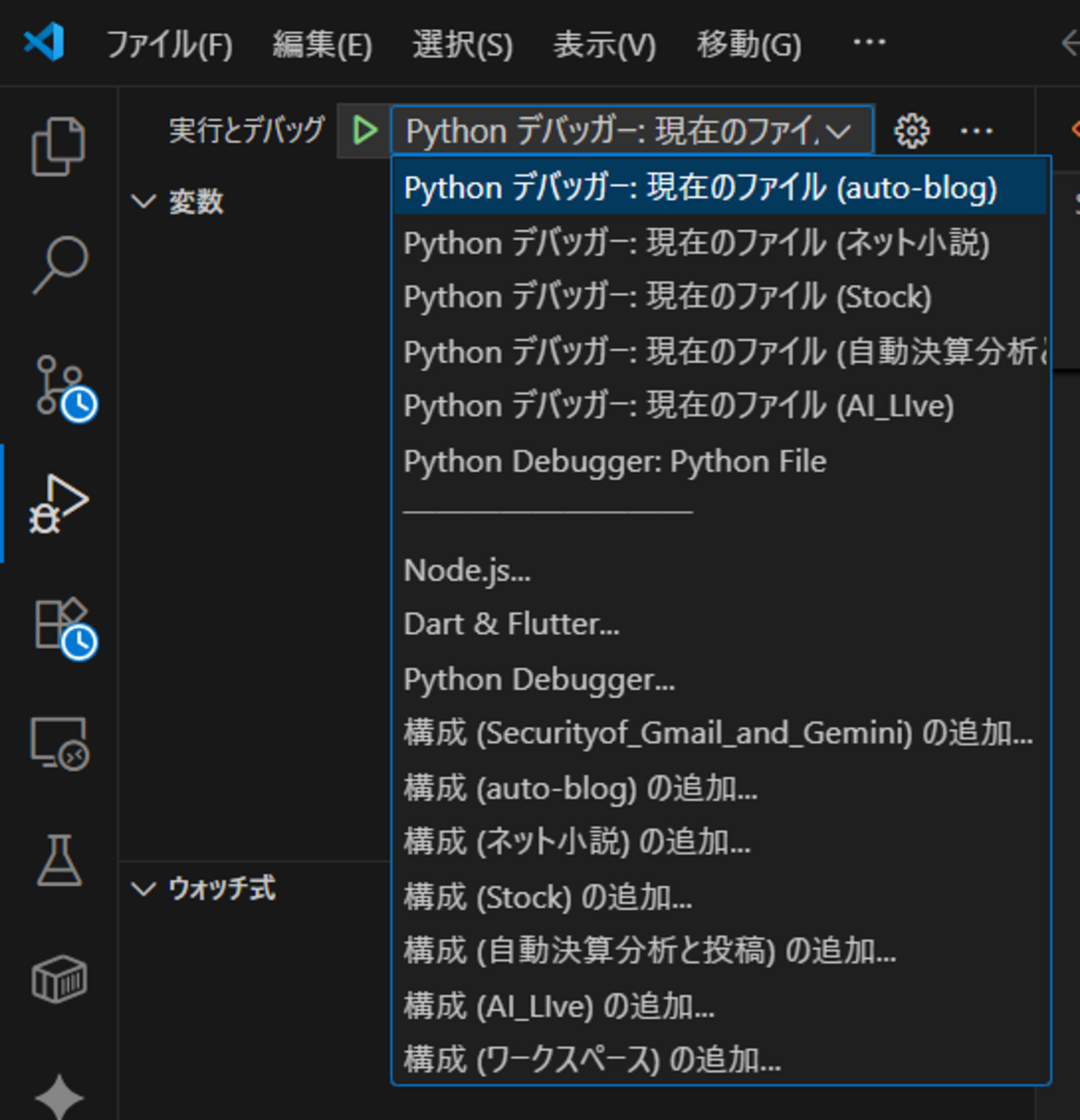The height and width of the screenshot is (1120, 1080).
Task: Open the Search view icon
Action: [x=58, y=266]
